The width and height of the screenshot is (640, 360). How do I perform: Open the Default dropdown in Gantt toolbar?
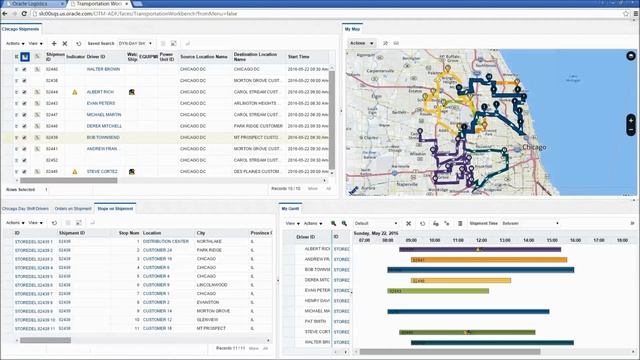click(376, 223)
